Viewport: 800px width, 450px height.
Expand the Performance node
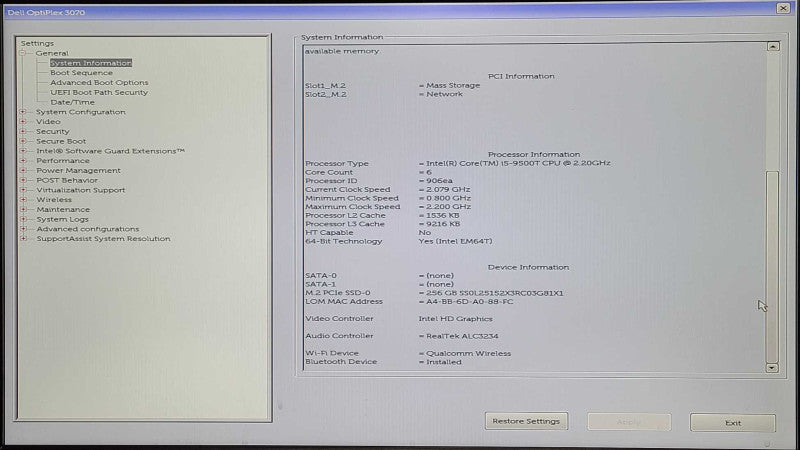tap(23, 161)
